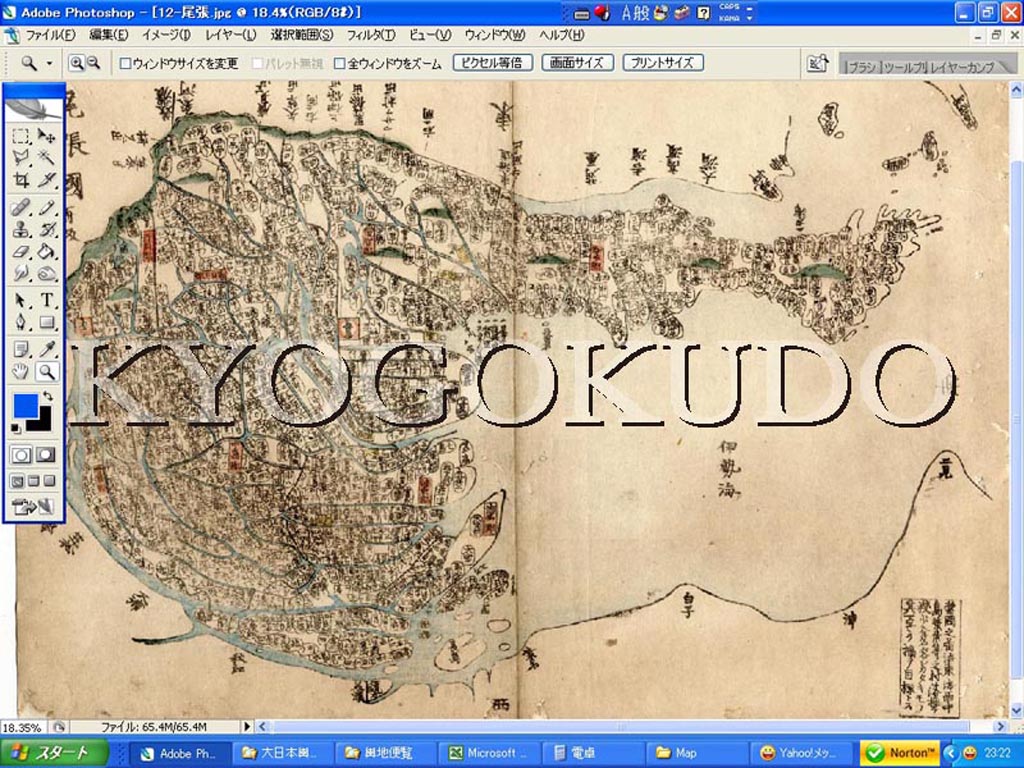The image size is (1024, 768).
Task: Click the feather logo atop the toolbox
Action: pyautogui.click(x=34, y=109)
